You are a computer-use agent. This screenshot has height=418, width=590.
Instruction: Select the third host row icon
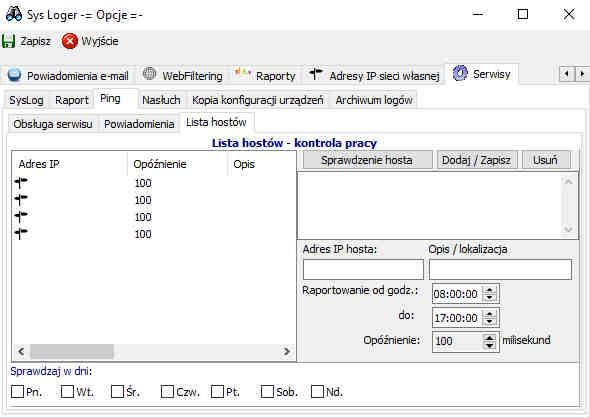click(21, 217)
